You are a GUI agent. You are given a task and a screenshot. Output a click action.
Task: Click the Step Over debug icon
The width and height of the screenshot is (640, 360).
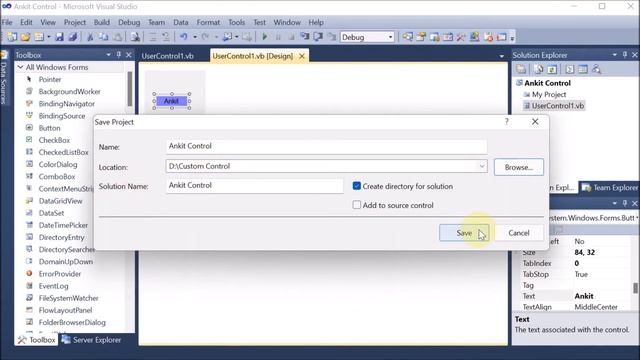[318, 37]
